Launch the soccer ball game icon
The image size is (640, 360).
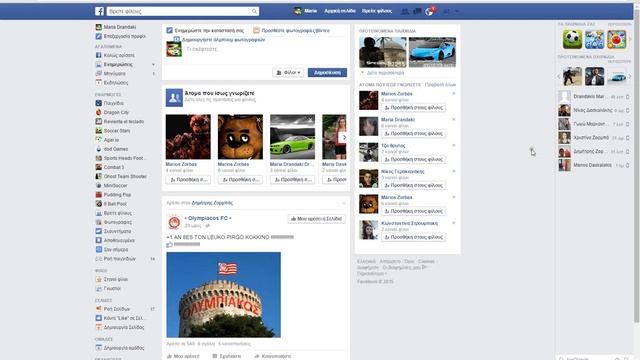tap(572, 40)
